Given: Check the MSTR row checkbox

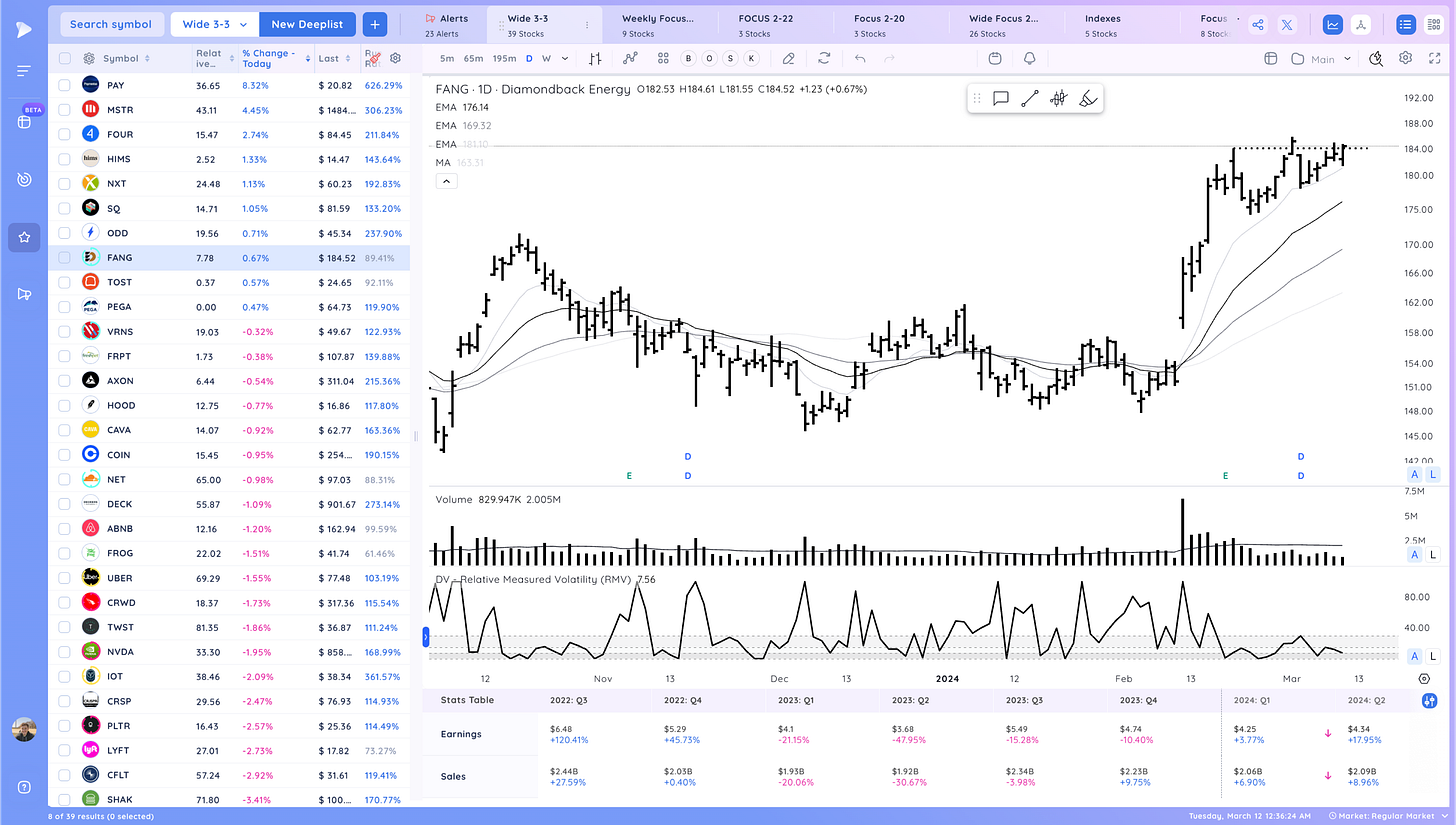Looking at the screenshot, I should (x=64, y=110).
